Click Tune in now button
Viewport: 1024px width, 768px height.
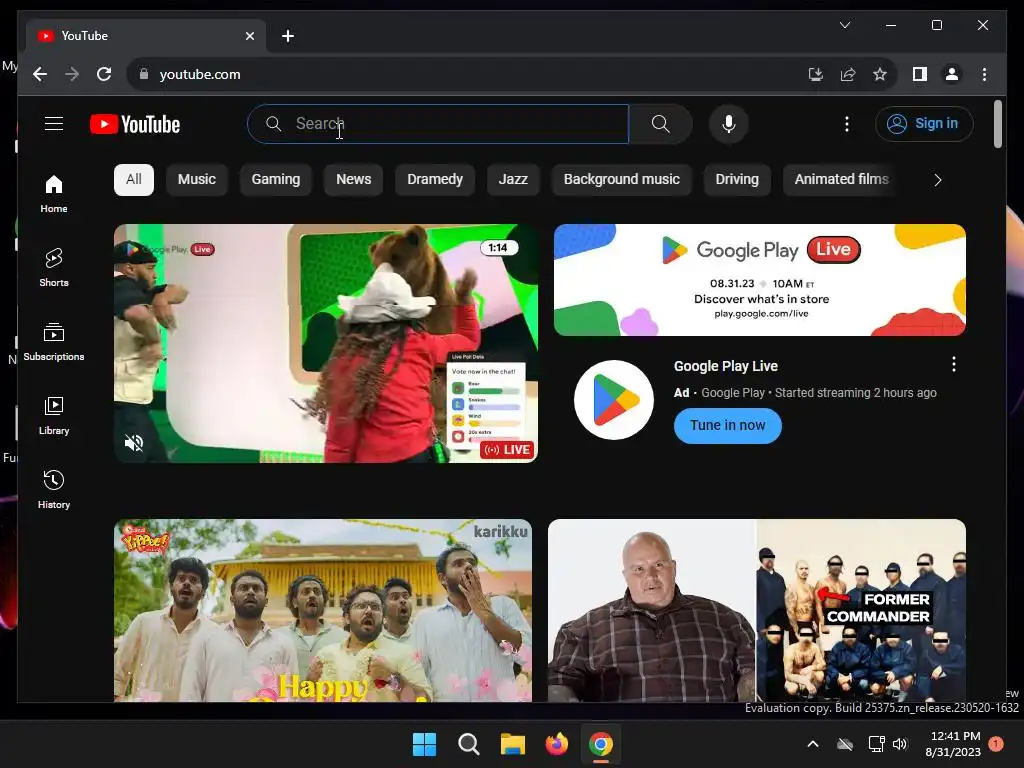coord(728,426)
